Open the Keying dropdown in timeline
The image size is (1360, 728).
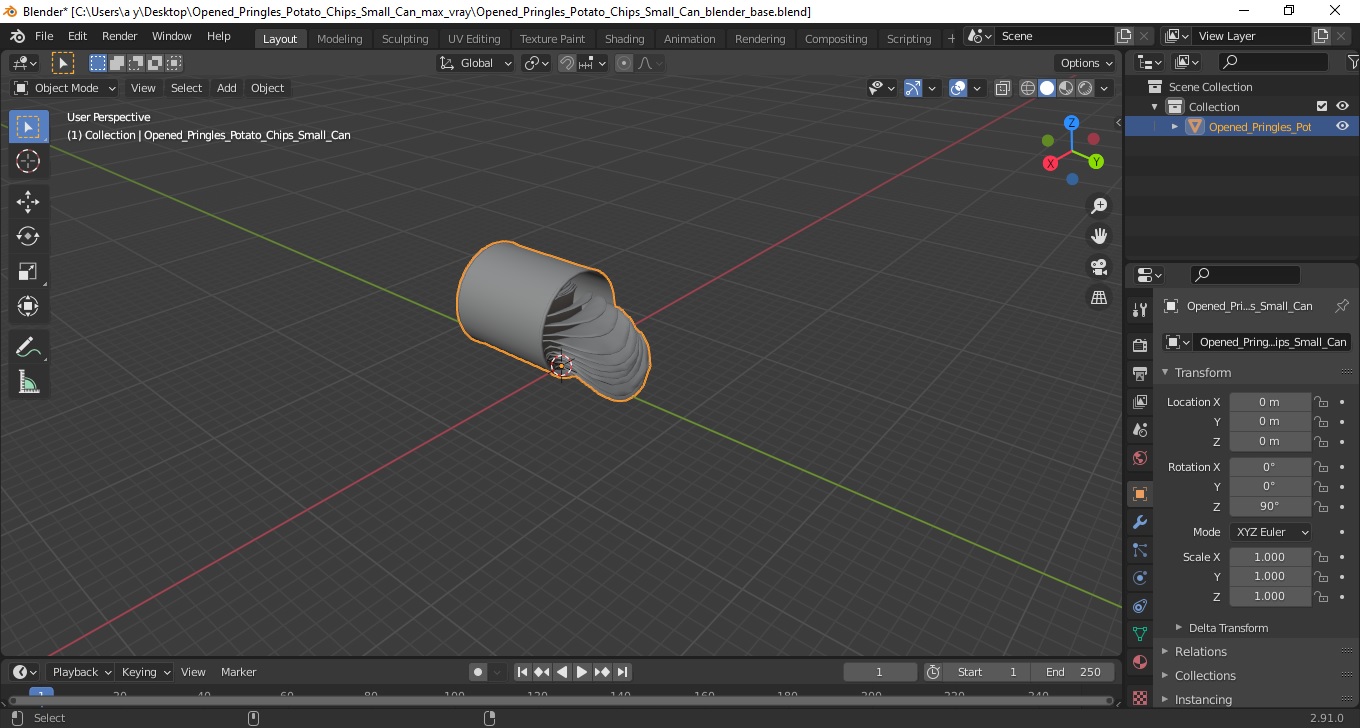[x=145, y=672]
